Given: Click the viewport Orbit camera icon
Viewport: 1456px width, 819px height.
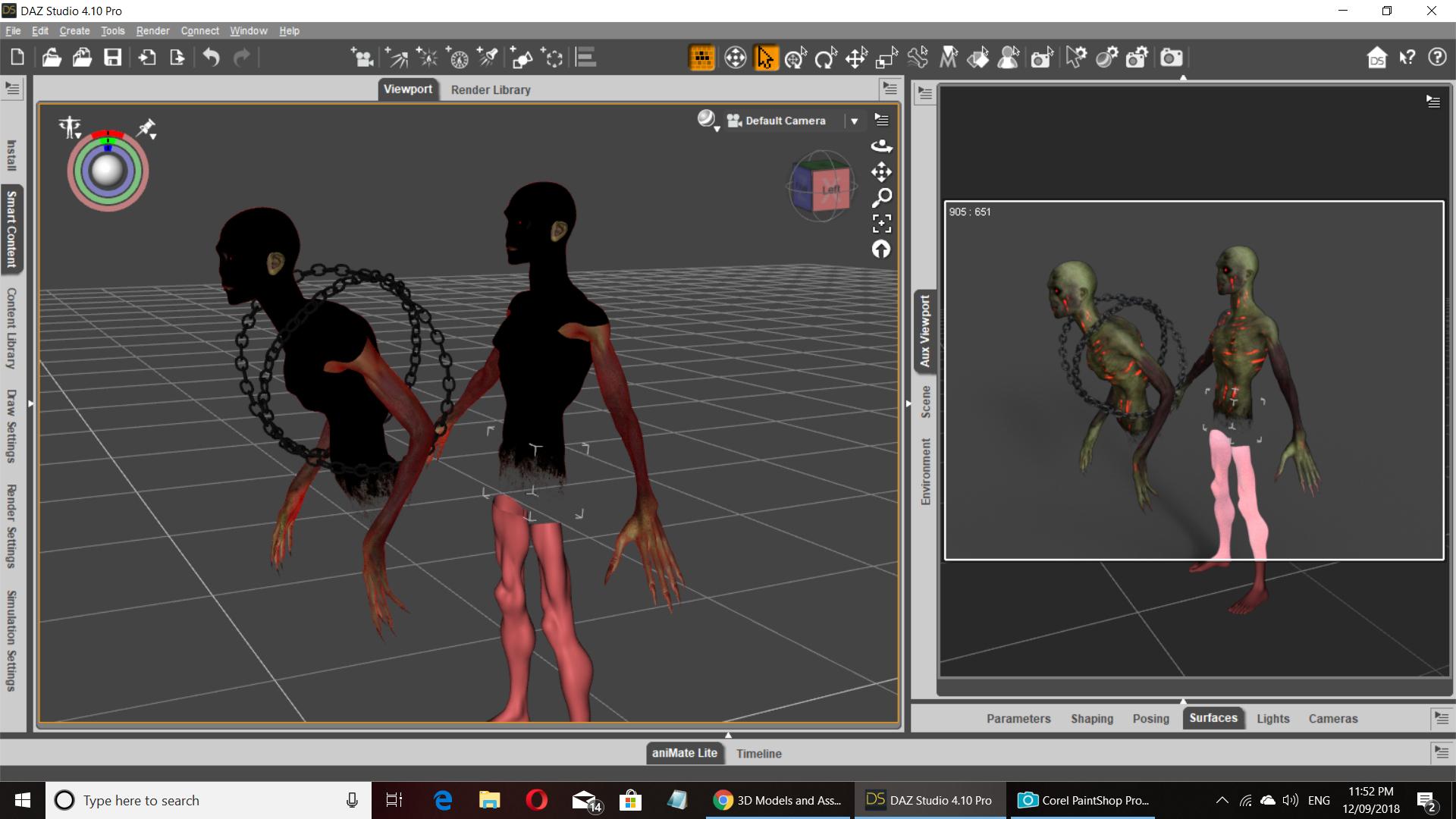Looking at the screenshot, I should (x=881, y=146).
